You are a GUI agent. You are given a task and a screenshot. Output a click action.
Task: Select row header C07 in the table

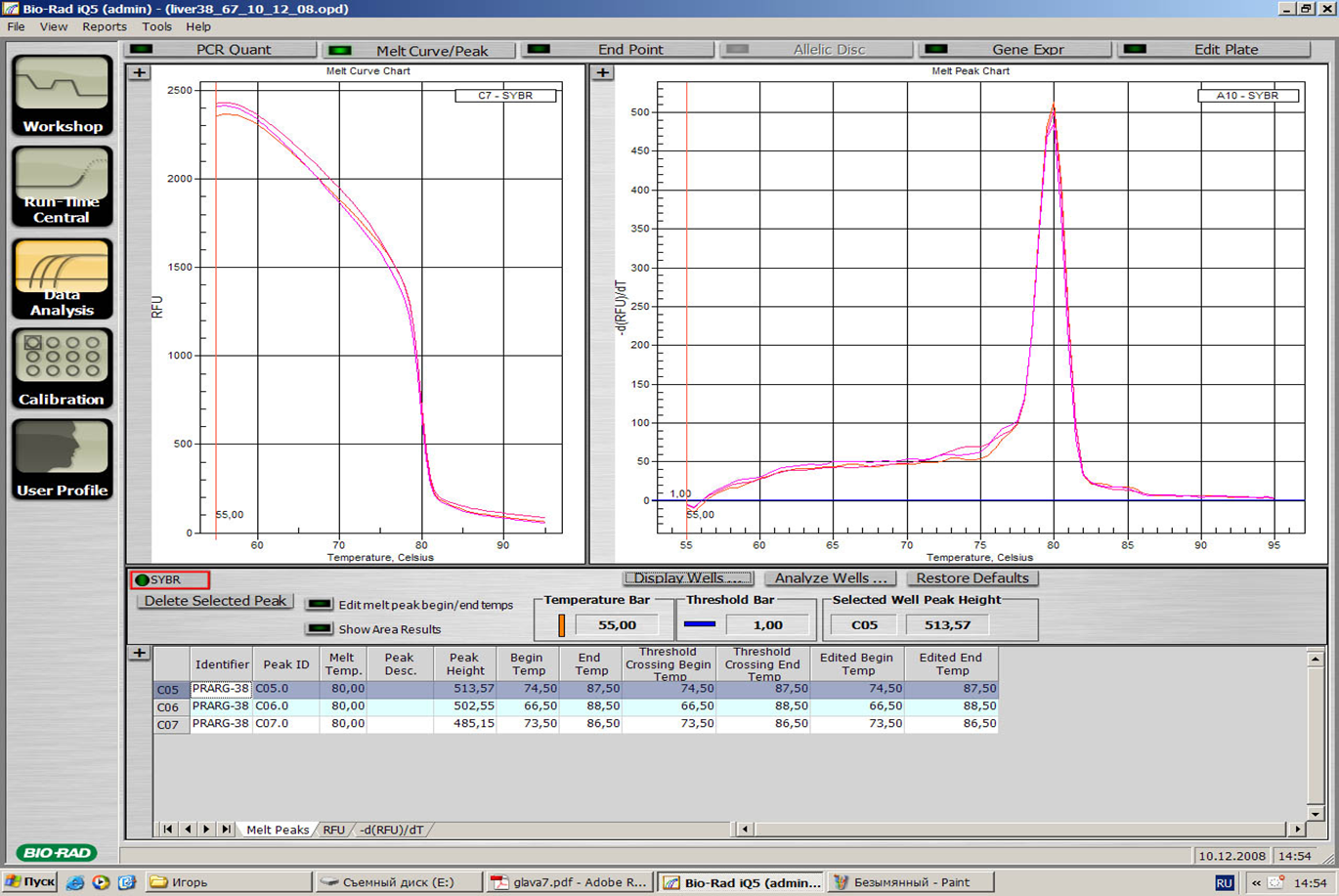tap(171, 725)
